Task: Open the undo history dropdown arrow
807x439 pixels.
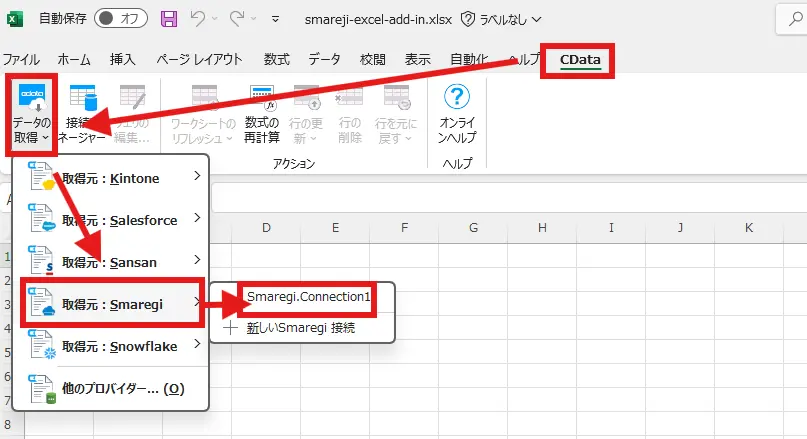Action: (215, 19)
